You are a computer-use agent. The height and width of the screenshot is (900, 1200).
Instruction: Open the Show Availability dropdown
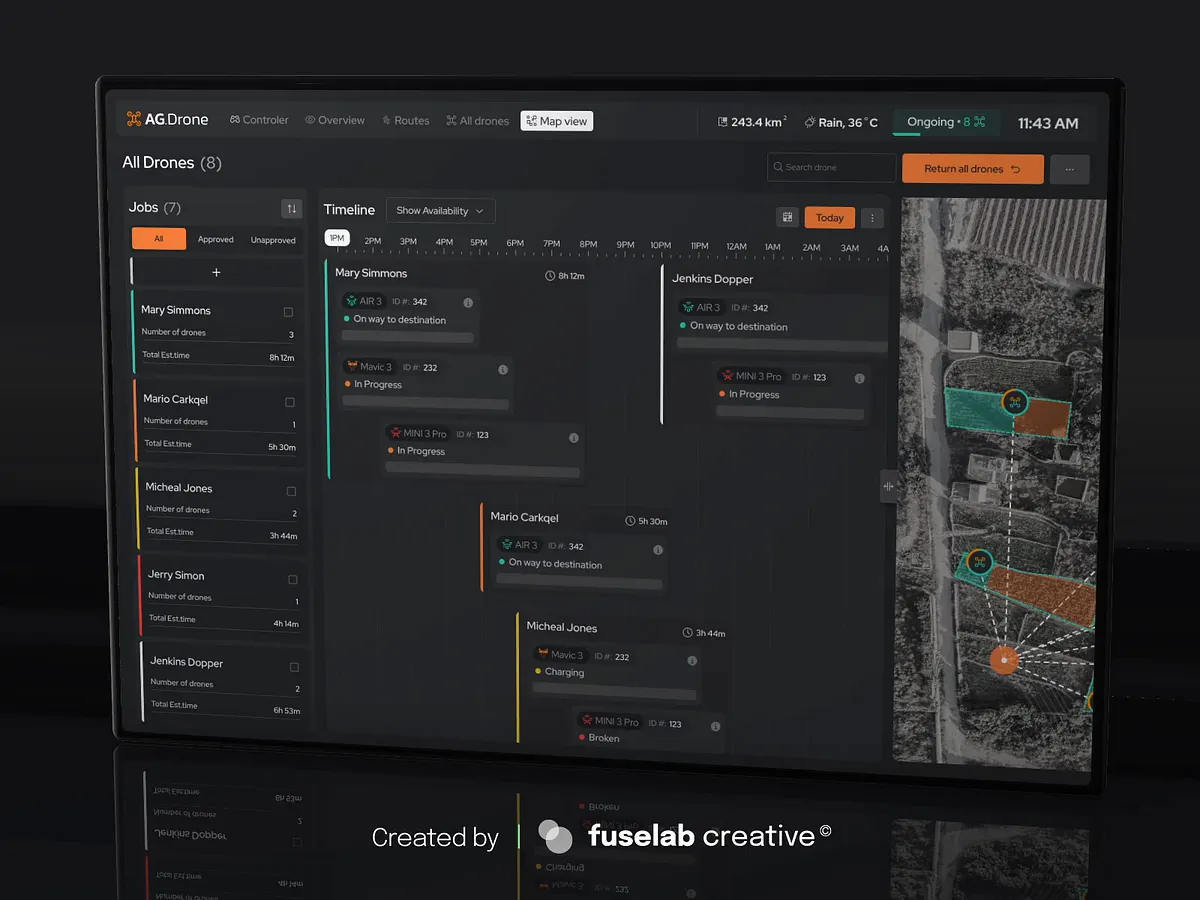[440, 210]
